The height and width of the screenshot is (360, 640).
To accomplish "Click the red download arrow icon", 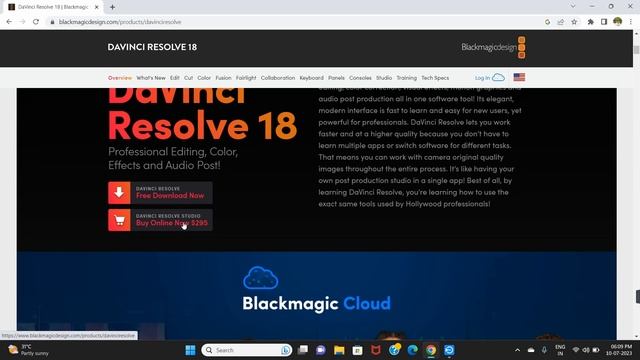I will (119, 193).
